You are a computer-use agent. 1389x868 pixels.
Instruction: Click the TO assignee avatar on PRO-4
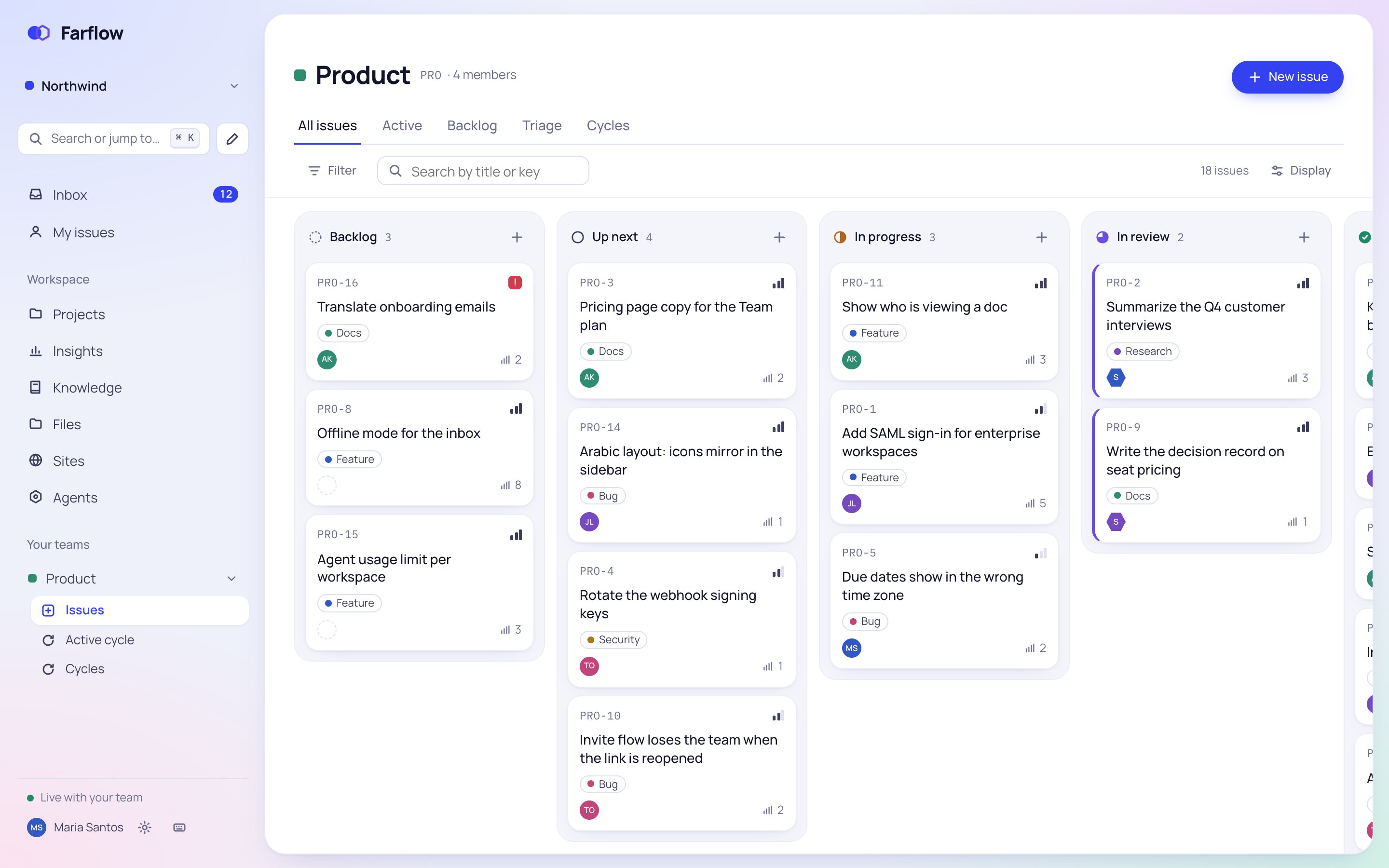[x=589, y=666]
